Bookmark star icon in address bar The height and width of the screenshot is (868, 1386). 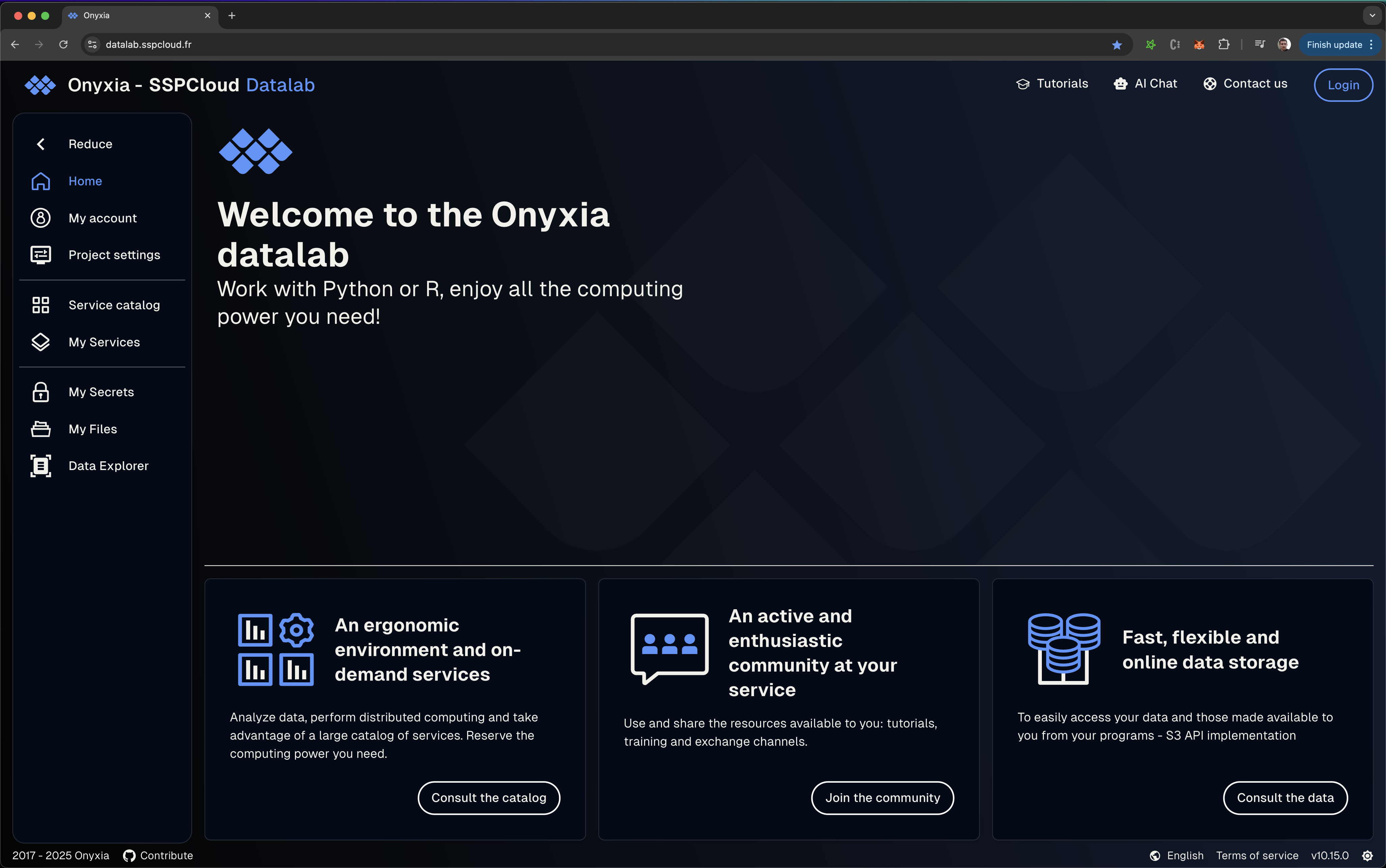[x=1117, y=45]
